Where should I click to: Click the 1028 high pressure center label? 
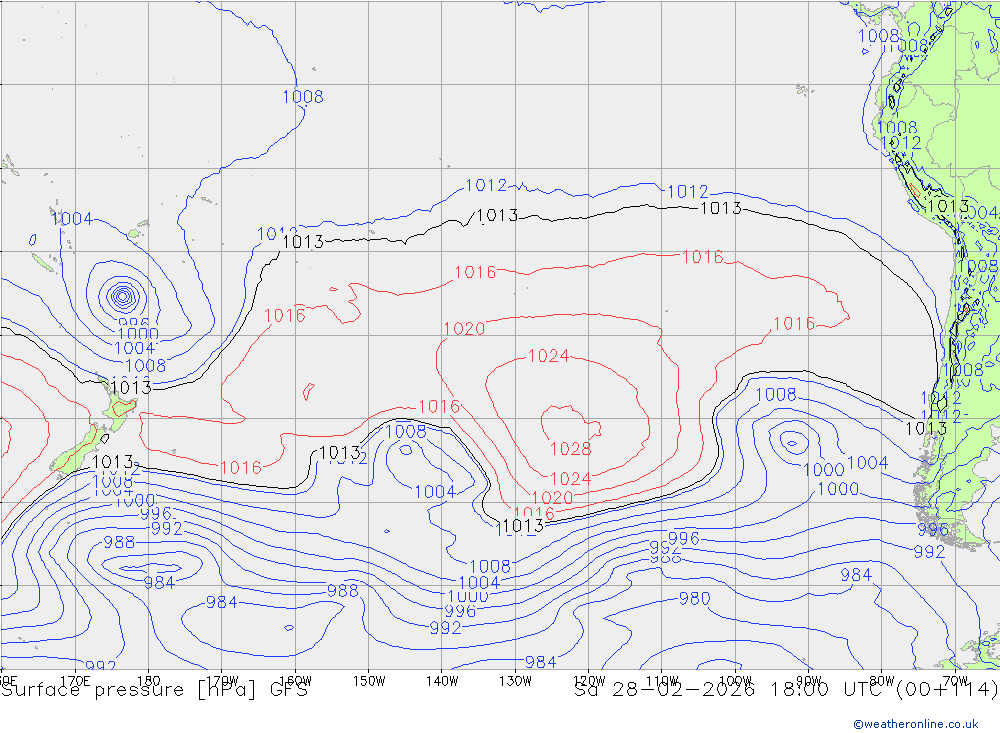[570, 449]
